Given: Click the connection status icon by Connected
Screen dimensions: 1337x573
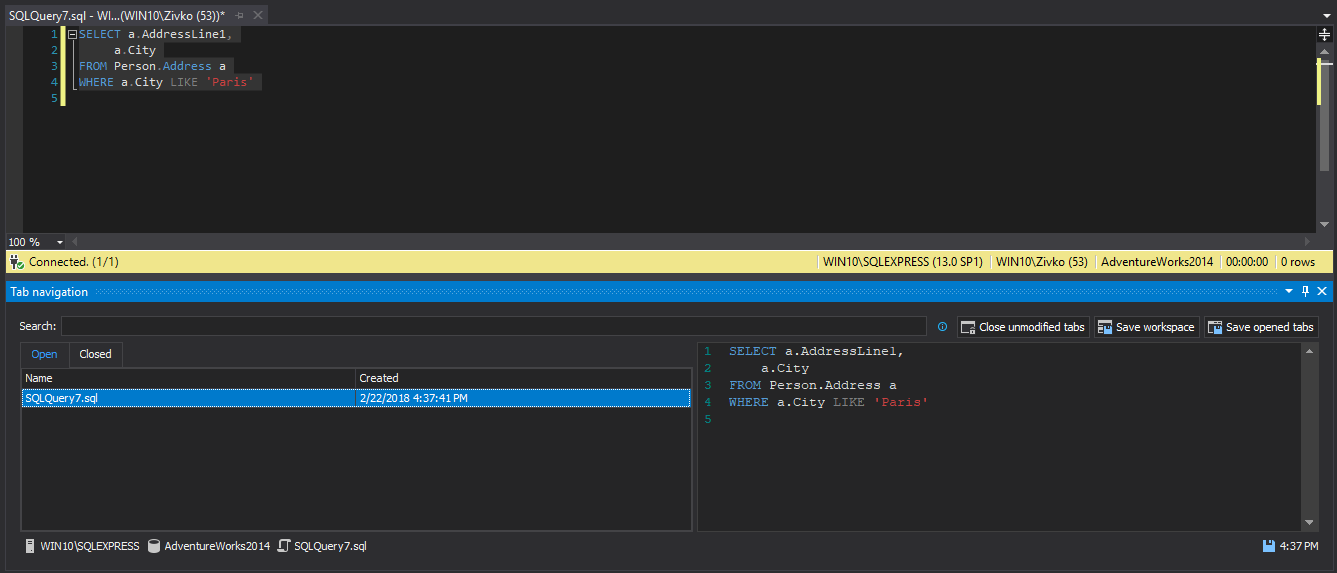Looking at the screenshot, I should coord(16,262).
